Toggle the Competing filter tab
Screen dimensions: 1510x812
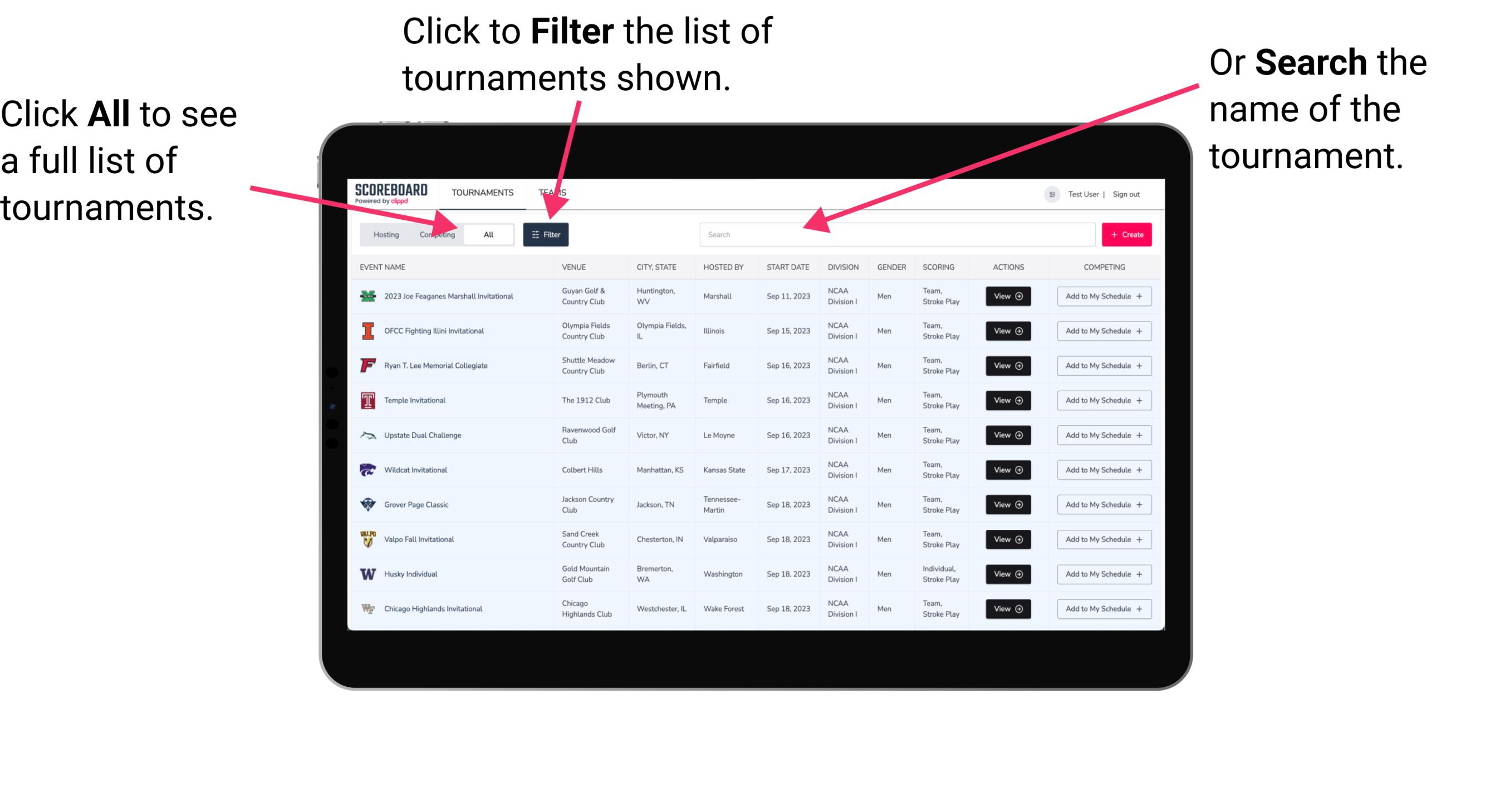pos(436,234)
